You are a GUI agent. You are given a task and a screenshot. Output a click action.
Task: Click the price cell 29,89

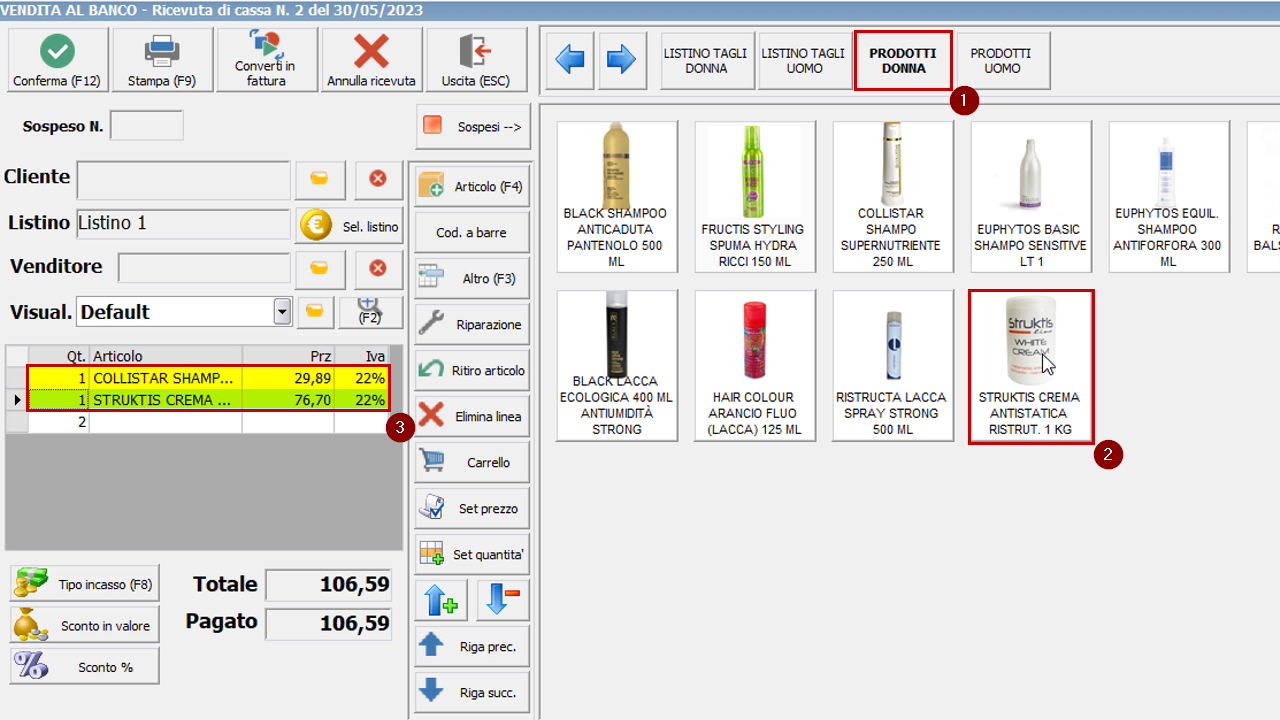coord(289,379)
